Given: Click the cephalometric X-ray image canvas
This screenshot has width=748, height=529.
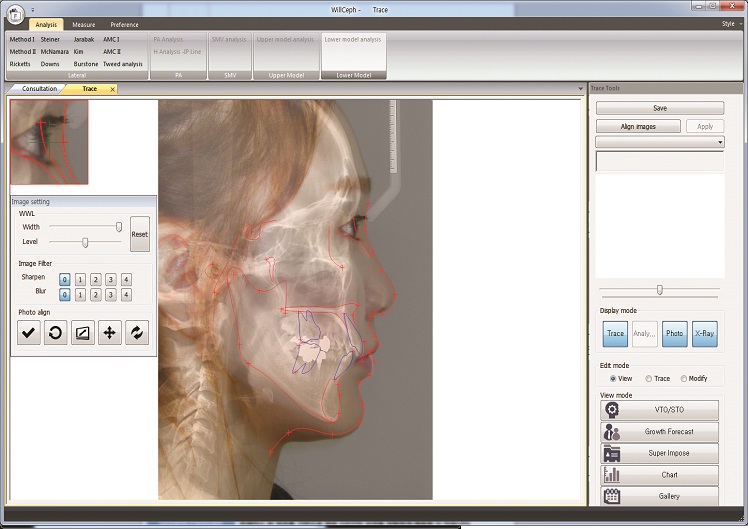Looking at the screenshot, I should [x=295, y=300].
